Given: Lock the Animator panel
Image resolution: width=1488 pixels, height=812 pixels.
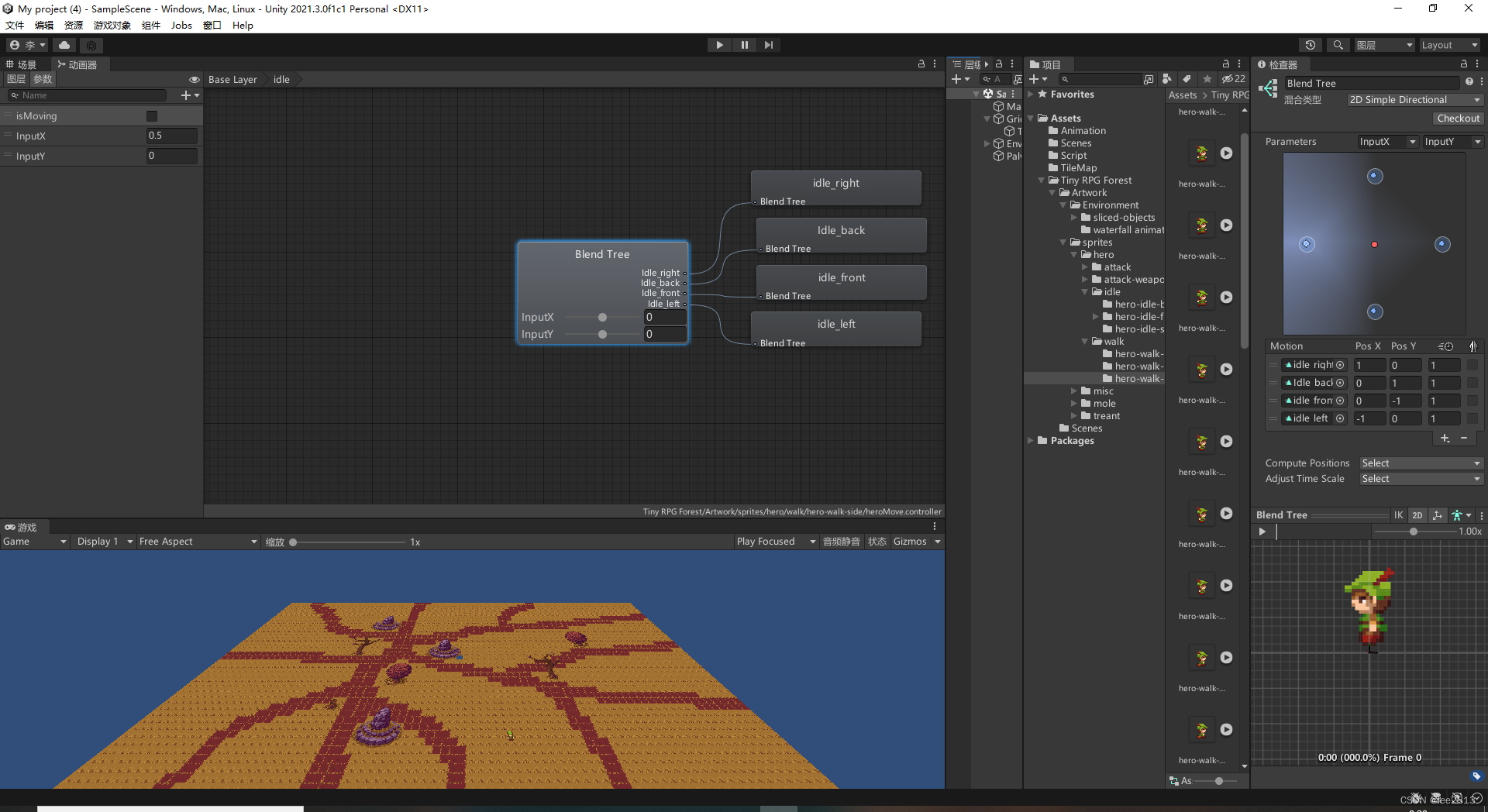Looking at the screenshot, I should point(921,64).
